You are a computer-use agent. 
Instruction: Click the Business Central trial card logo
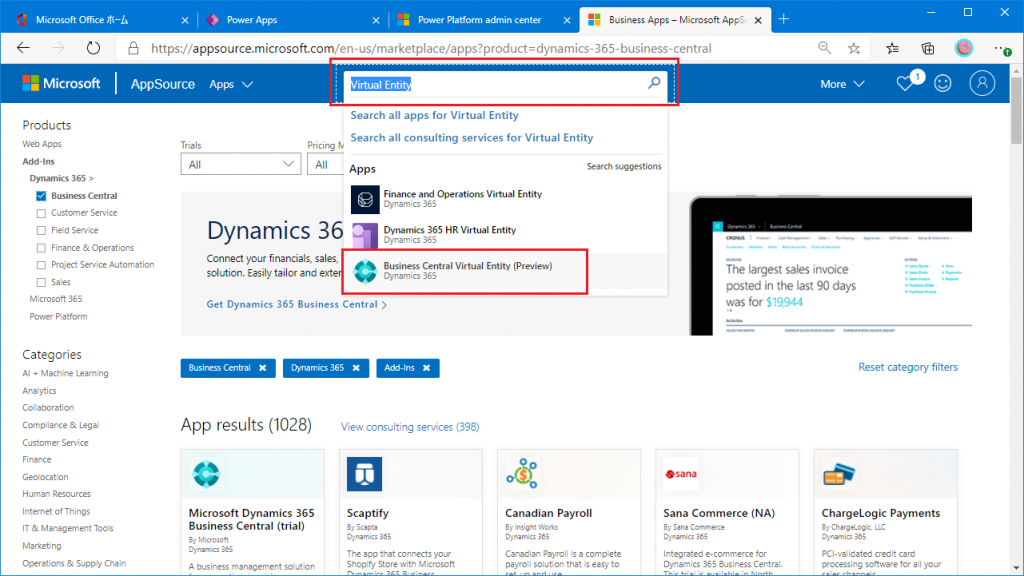tap(206, 474)
